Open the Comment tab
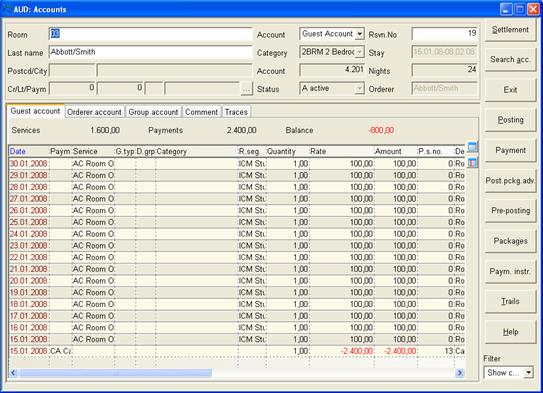 coord(201,112)
